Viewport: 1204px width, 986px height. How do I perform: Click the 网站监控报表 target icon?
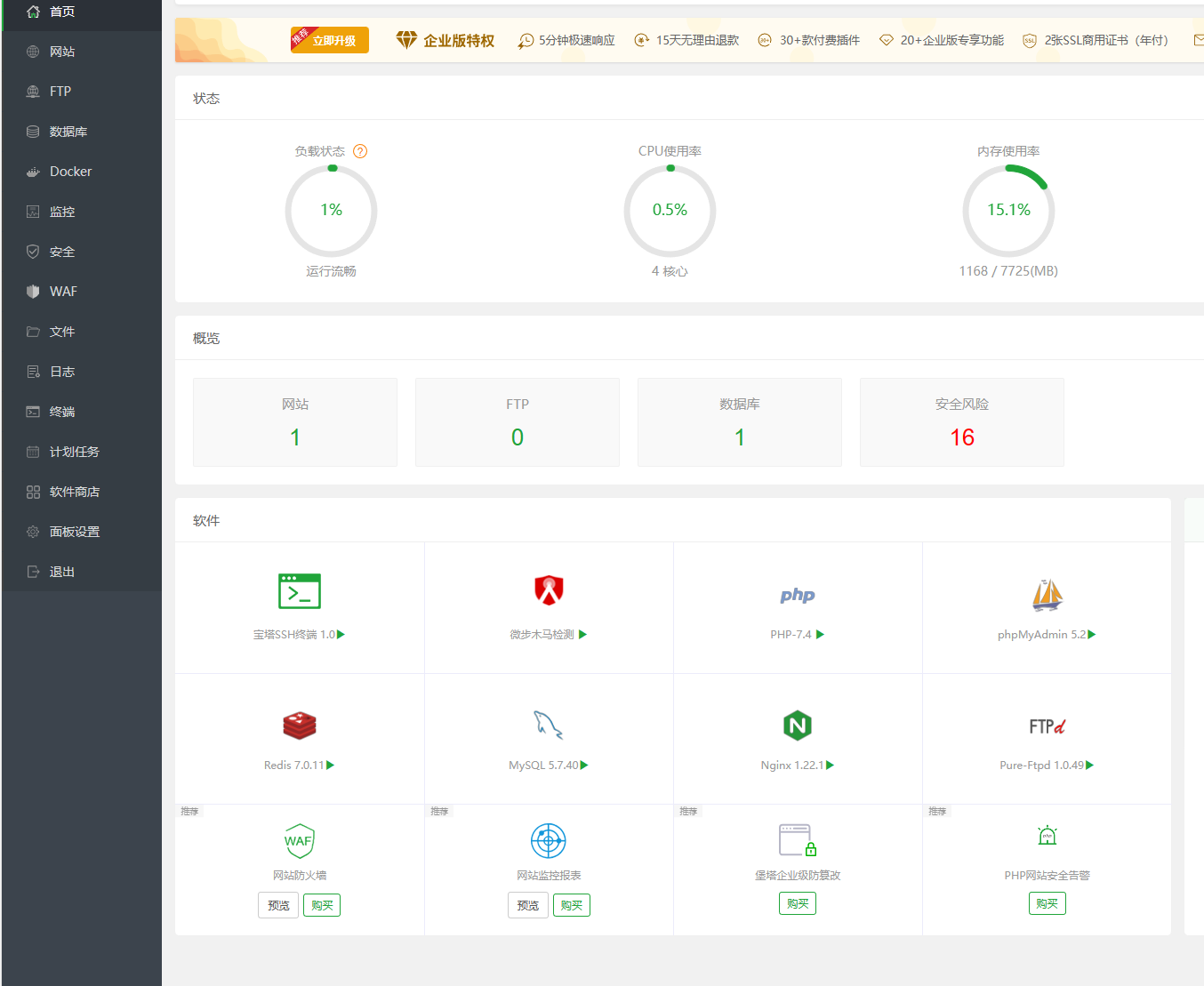tap(549, 840)
